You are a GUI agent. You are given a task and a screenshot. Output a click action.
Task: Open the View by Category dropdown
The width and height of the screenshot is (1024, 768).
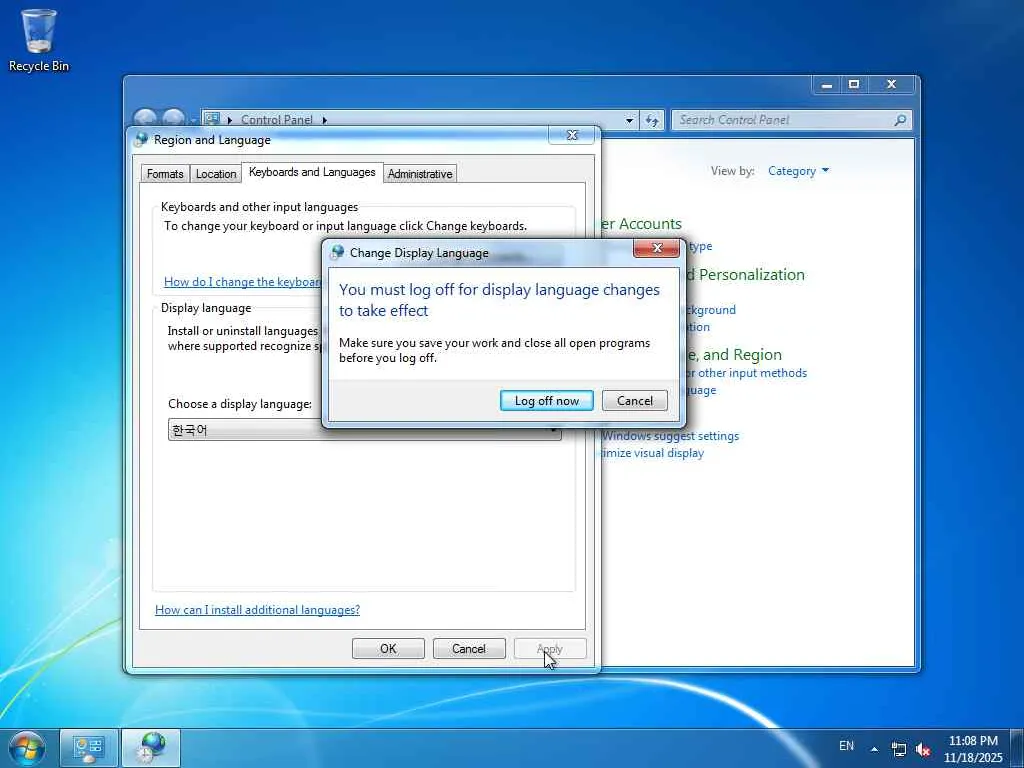(798, 170)
